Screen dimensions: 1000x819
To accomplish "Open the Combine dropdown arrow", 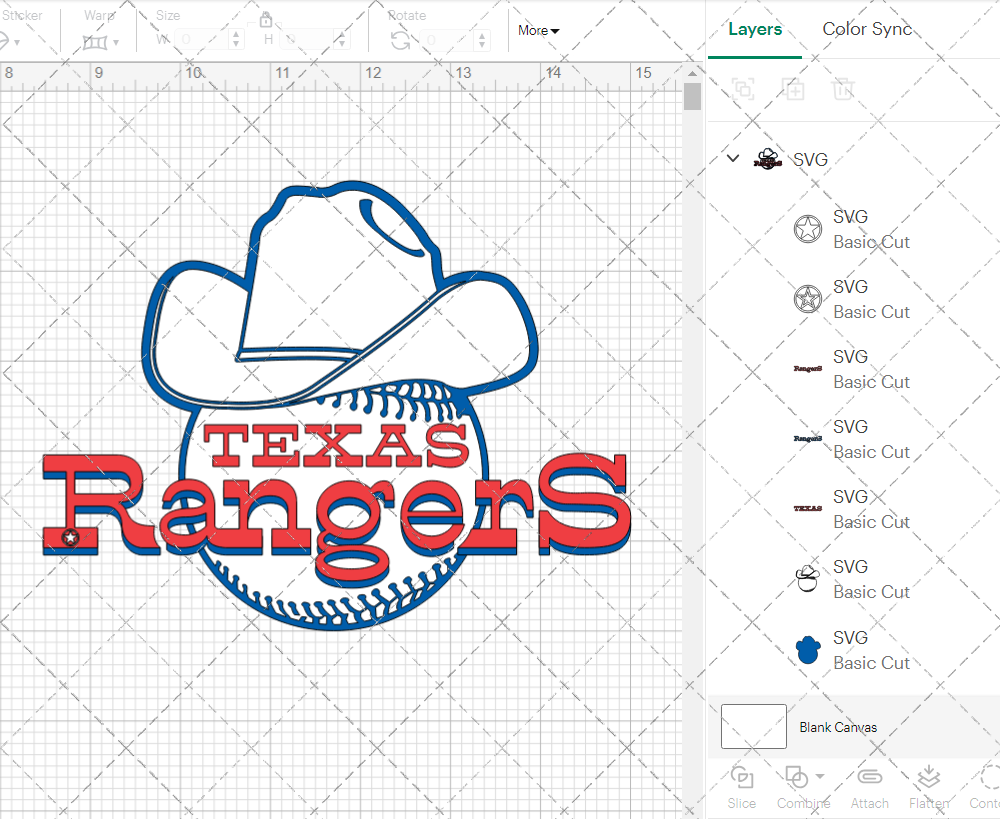I will point(820,777).
